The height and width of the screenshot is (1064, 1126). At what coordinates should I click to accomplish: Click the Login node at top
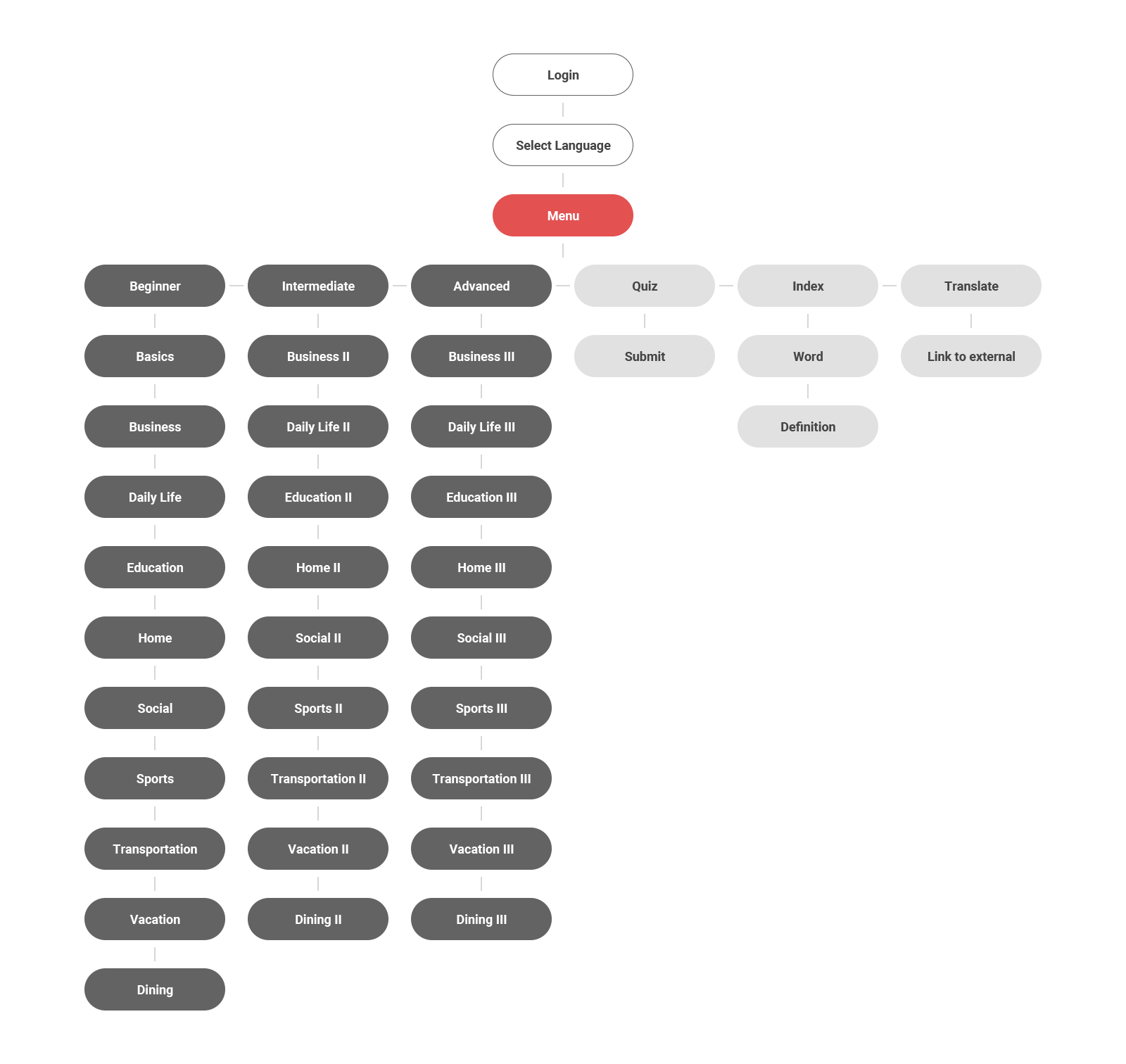pos(563,75)
